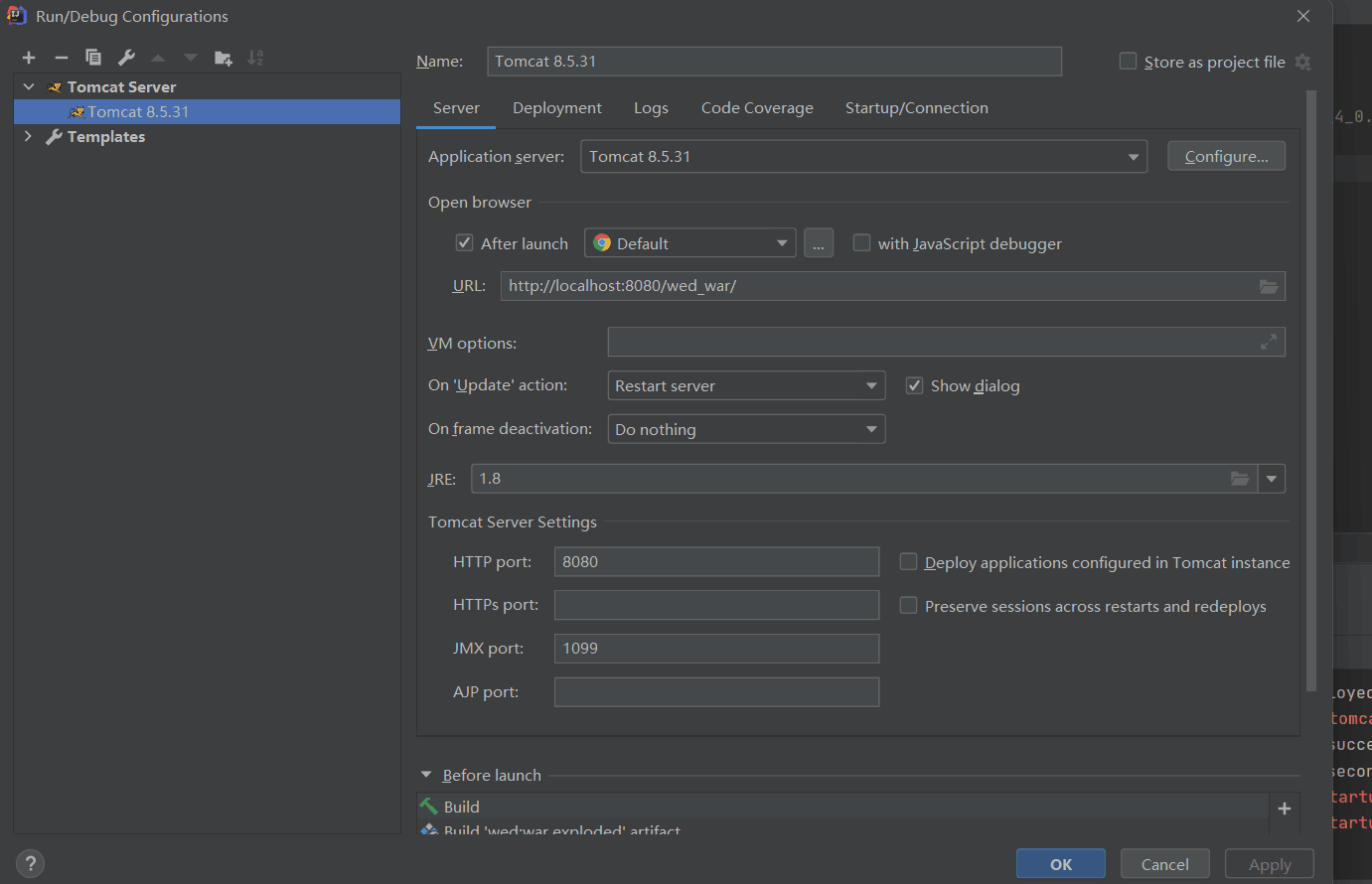1372x884 pixels.
Task: Add a before launch task with the plus button
Action: coord(1285,809)
